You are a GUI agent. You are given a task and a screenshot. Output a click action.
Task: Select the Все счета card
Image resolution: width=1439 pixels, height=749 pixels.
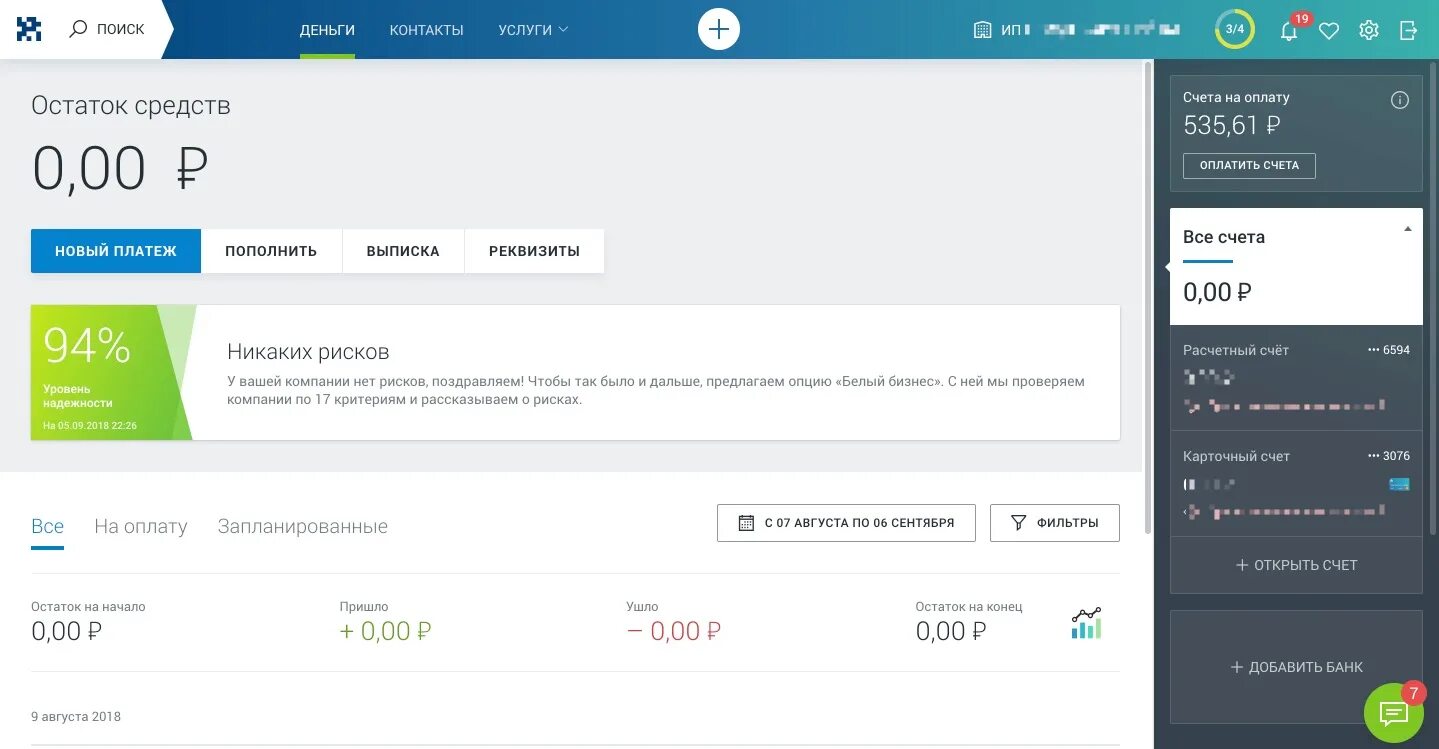coord(1296,266)
